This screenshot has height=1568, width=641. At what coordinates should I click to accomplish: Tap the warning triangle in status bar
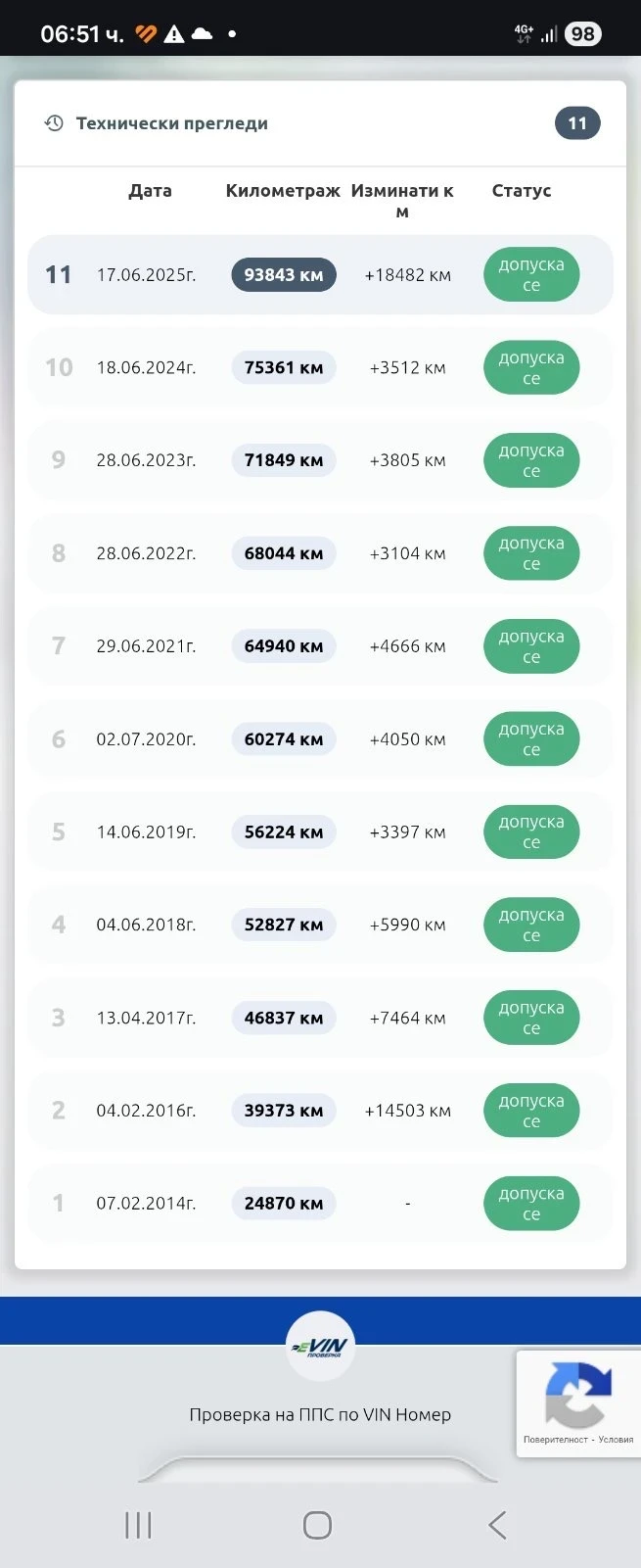tap(174, 34)
